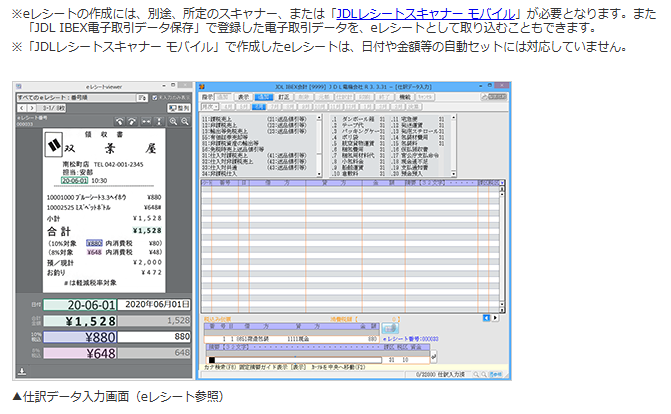Select 11:課税売上 in the tax category list
This screenshot has height=414, width=671.
coord(217,119)
